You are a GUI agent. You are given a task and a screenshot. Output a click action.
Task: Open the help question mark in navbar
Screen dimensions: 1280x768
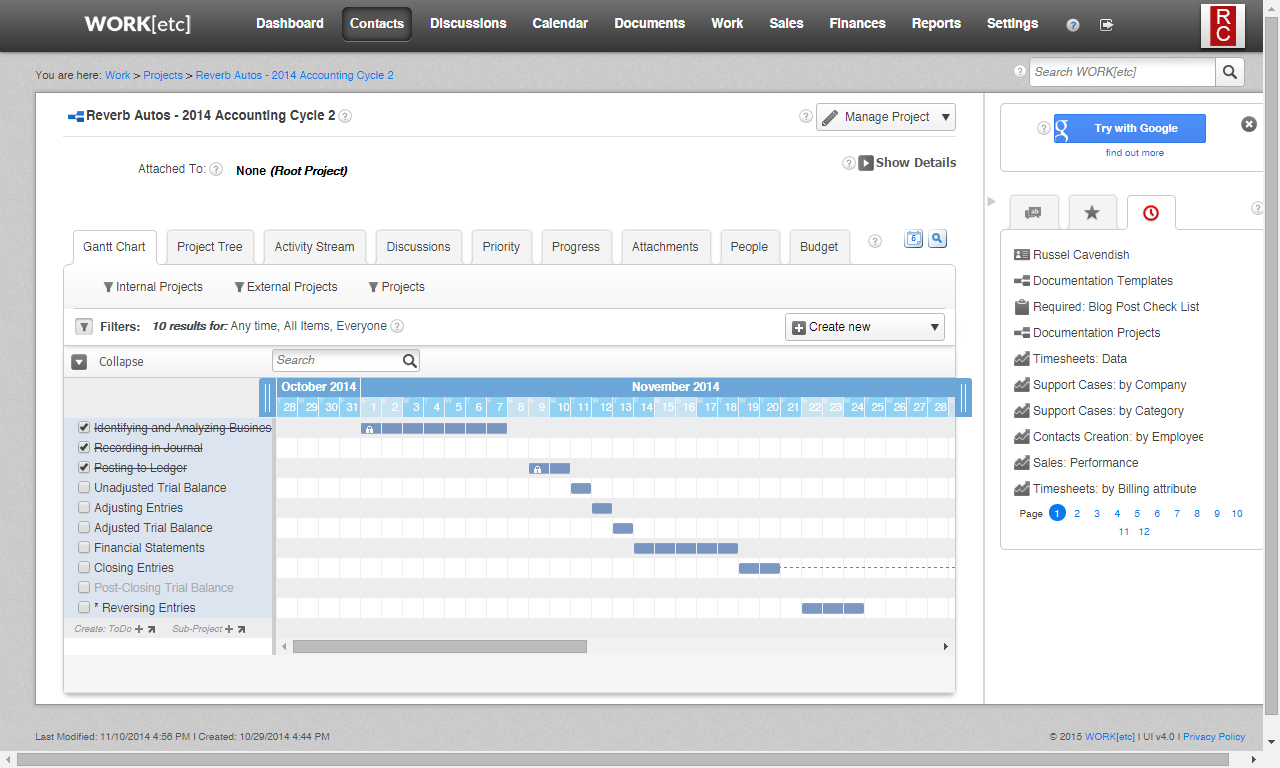(x=1073, y=25)
